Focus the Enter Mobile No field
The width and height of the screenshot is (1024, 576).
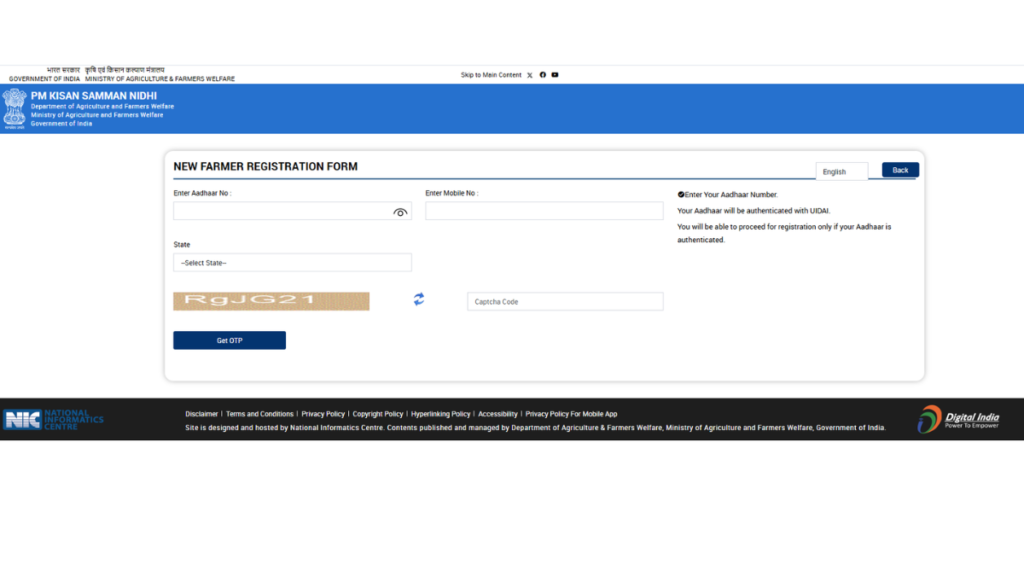point(544,211)
